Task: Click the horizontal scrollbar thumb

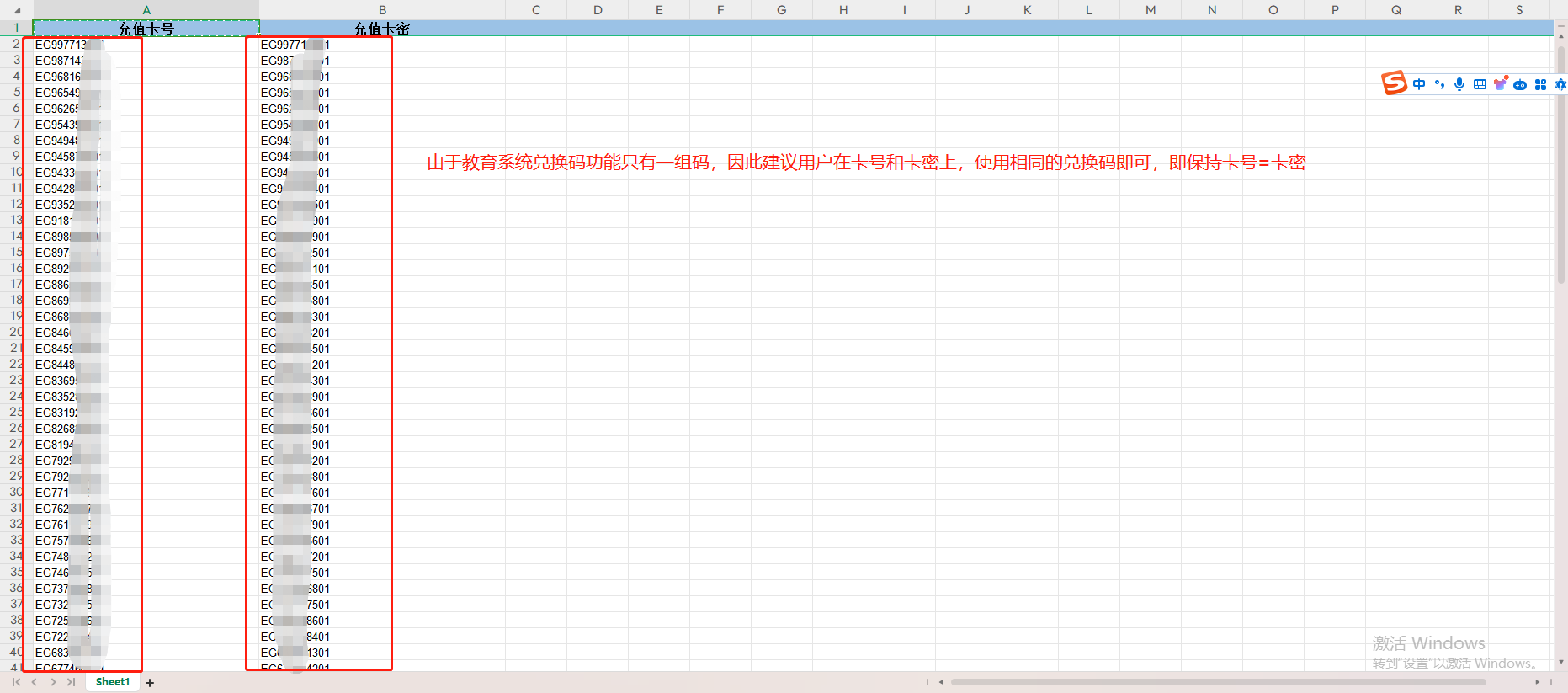Action: click(1218, 682)
